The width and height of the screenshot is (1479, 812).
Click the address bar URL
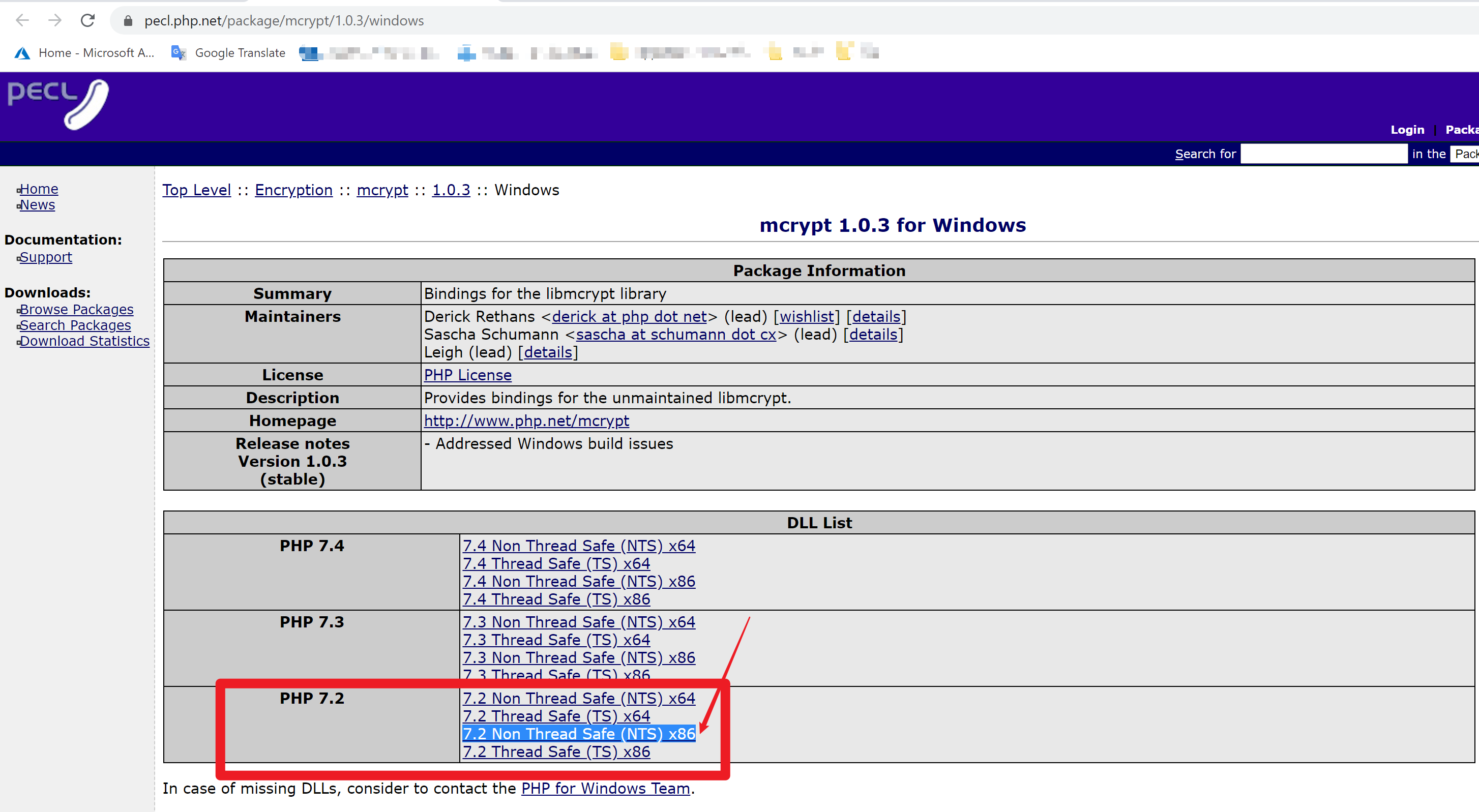[x=284, y=21]
